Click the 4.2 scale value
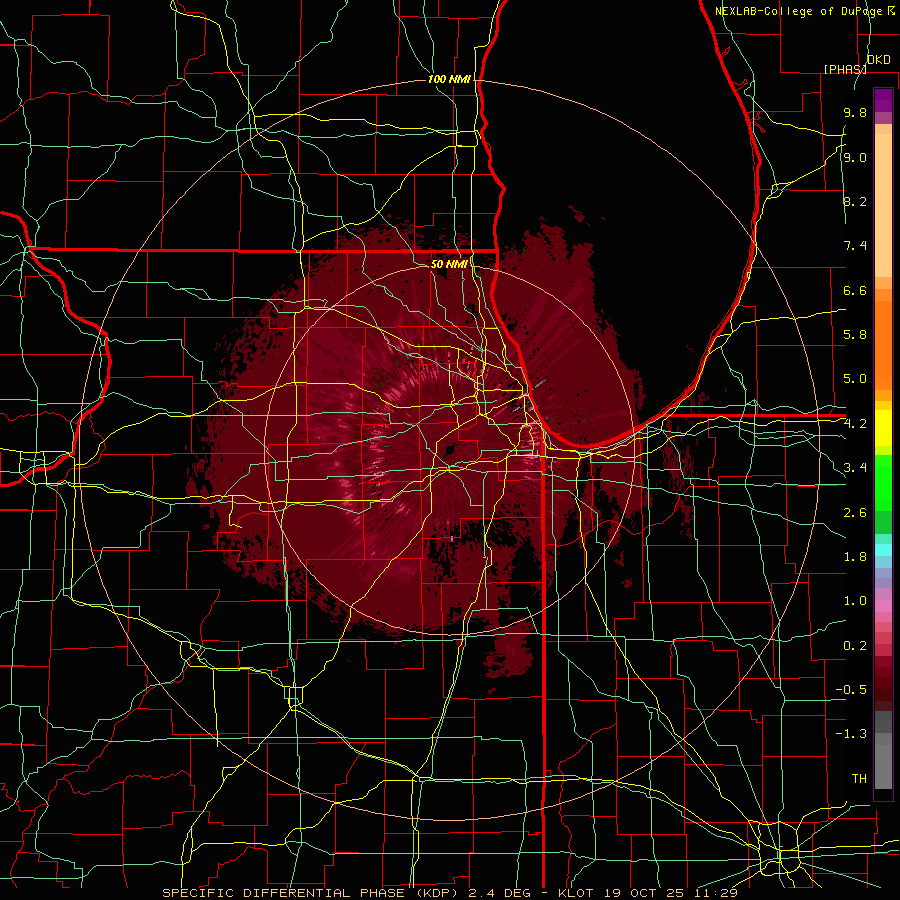 [855, 424]
